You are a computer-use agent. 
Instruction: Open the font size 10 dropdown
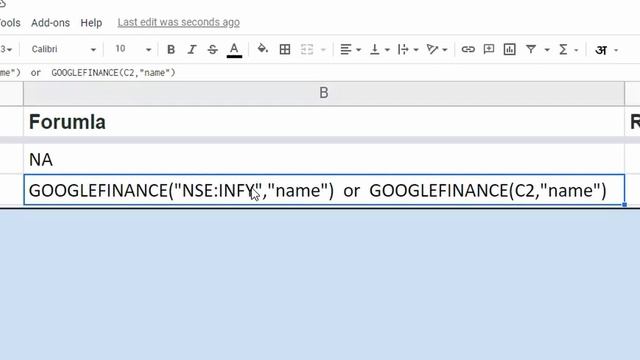(x=133, y=49)
